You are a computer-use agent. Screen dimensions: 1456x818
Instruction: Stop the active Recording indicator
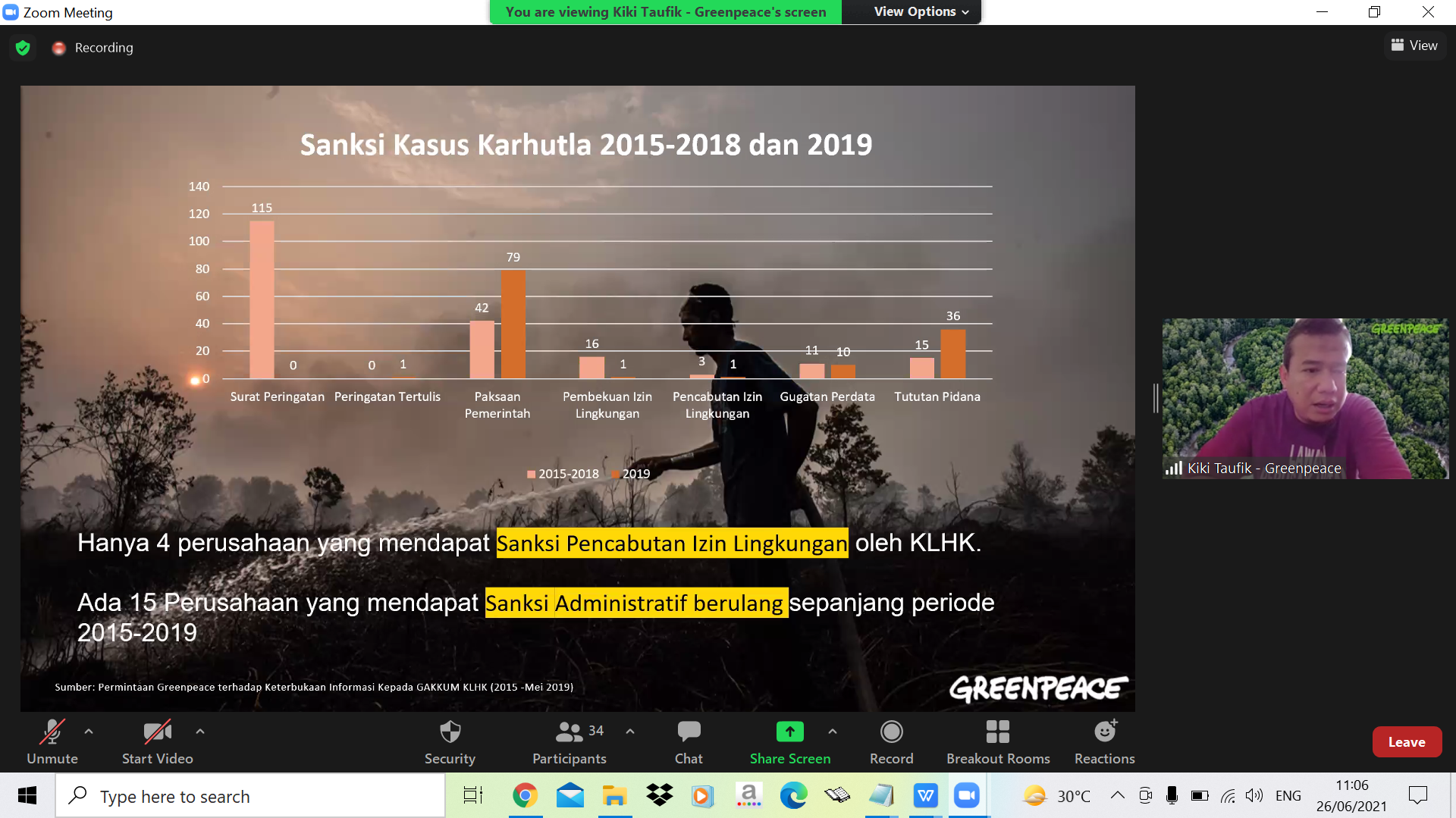click(x=92, y=47)
